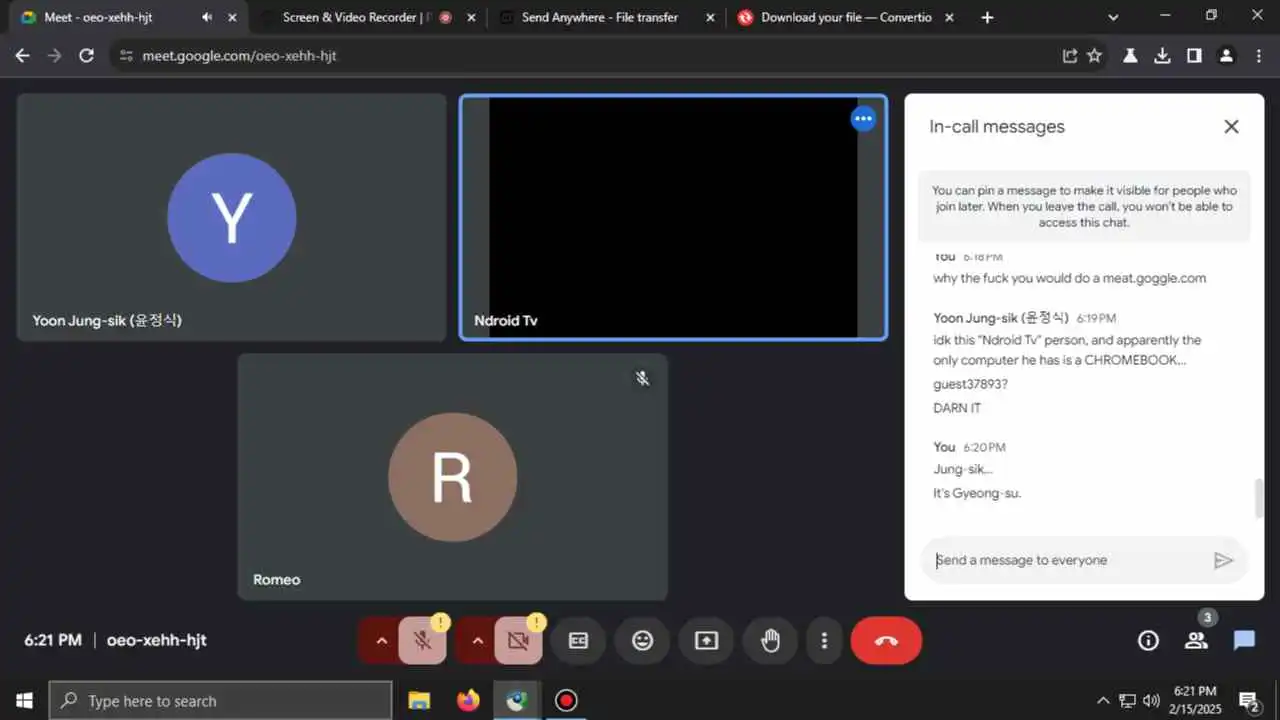Click the oeo-xehh-hjt meeting code text
This screenshot has height=720, width=1280.
[x=157, y=641]
